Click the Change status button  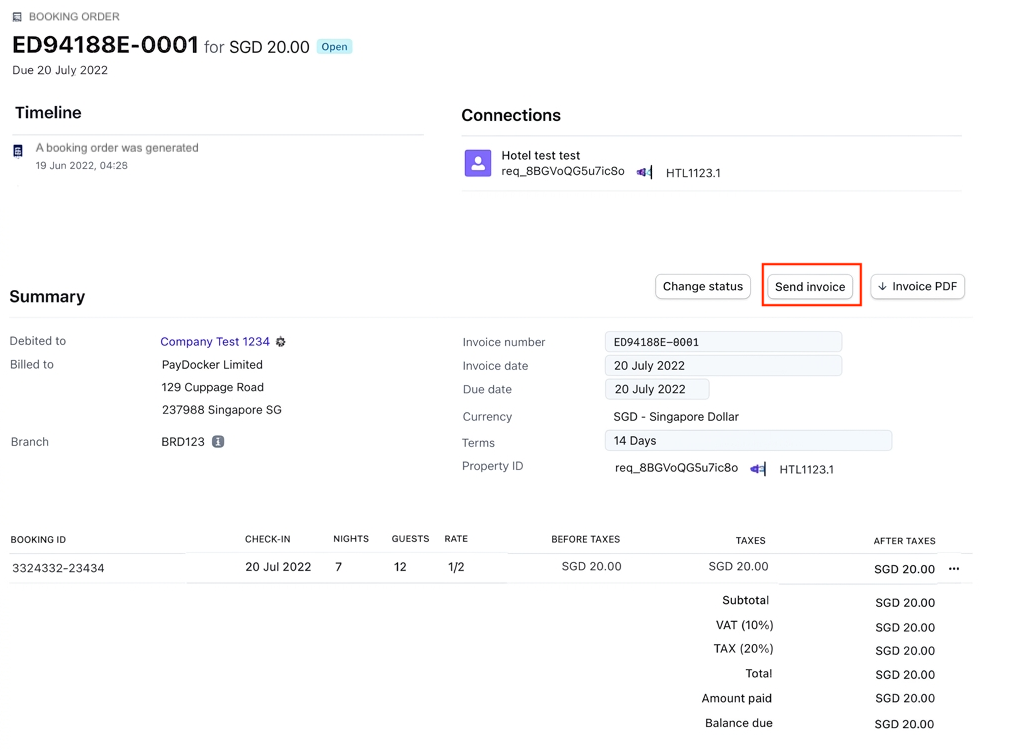point(703,287)
